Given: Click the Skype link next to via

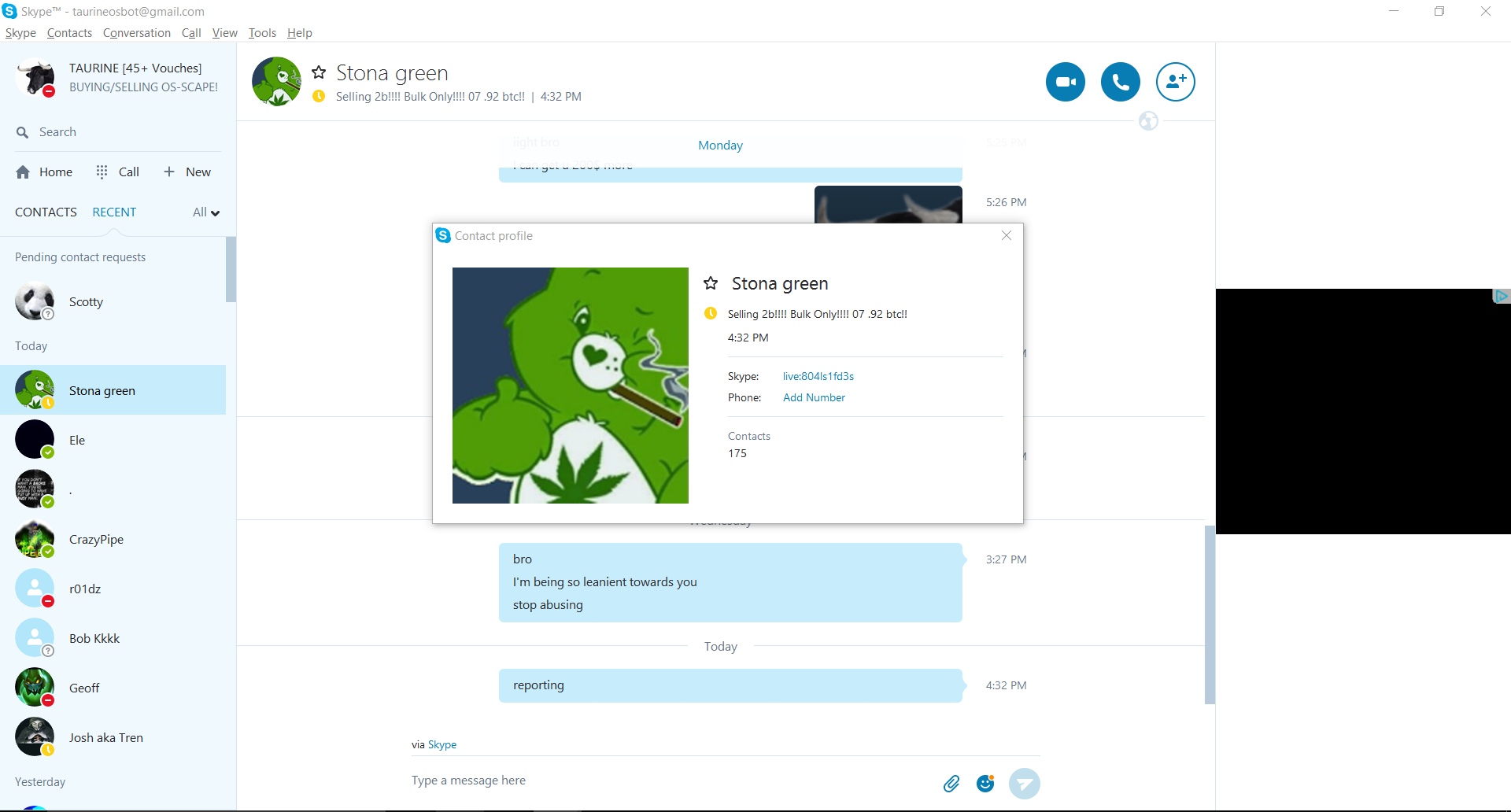Looking at the screenshot, I should [x=442, y=744].
